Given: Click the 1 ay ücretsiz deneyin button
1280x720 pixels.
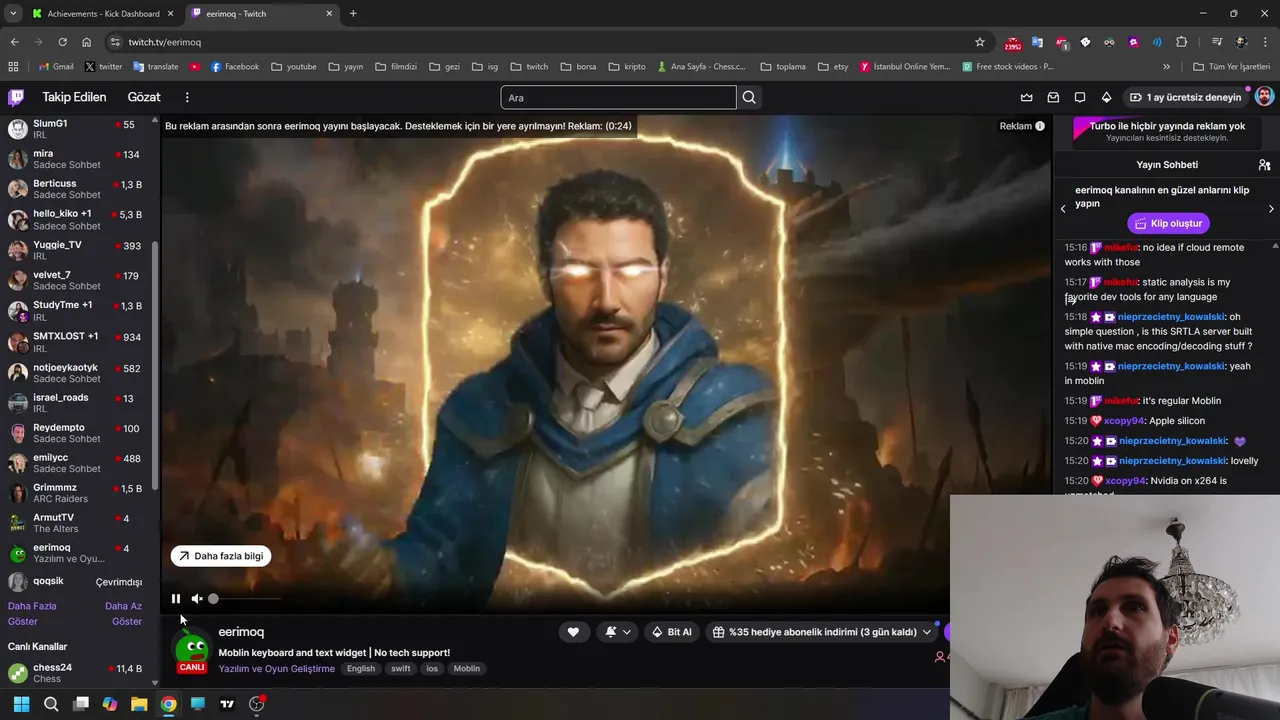Looking at the screenshot, I should tap(1185, 97).
